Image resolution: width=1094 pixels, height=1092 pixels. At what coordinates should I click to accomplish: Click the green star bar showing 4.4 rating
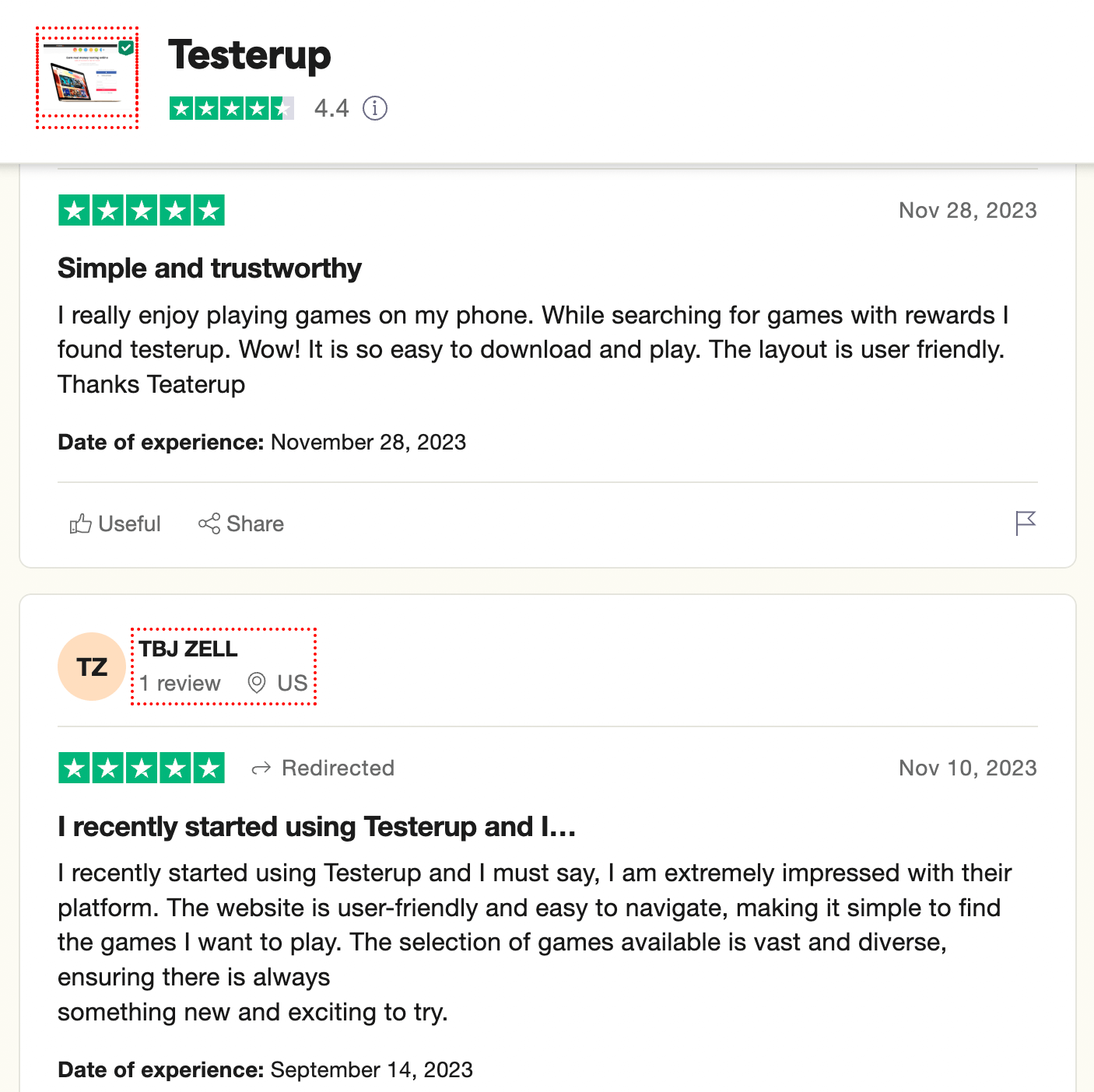click(x=231, y=108)
